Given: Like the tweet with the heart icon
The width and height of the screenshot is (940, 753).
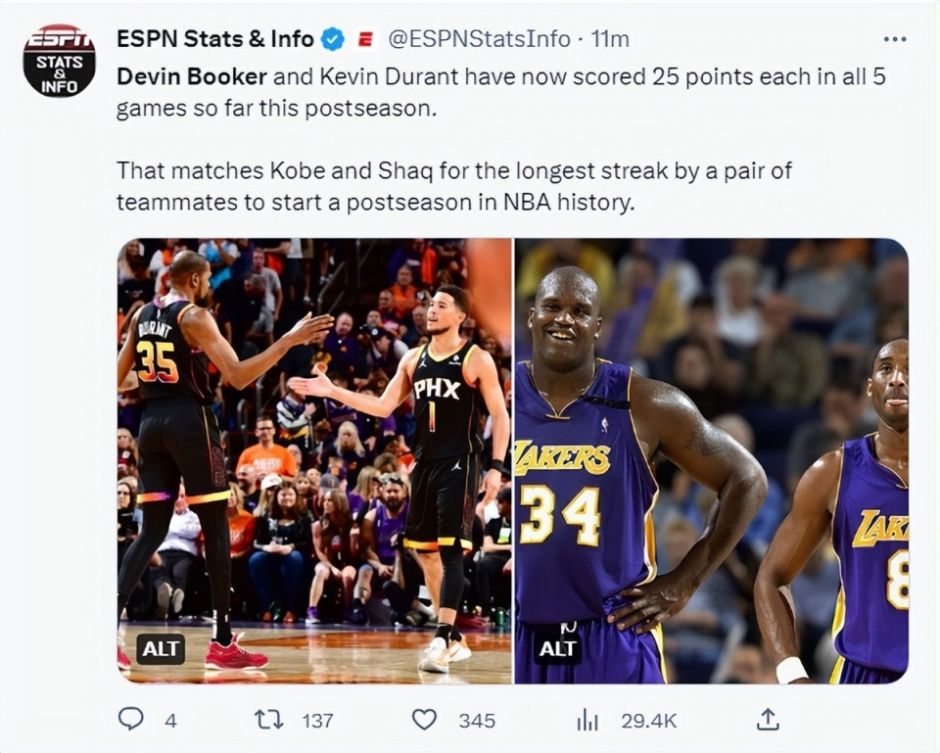Looking at the screenshot, I should [x=425, y=719].
